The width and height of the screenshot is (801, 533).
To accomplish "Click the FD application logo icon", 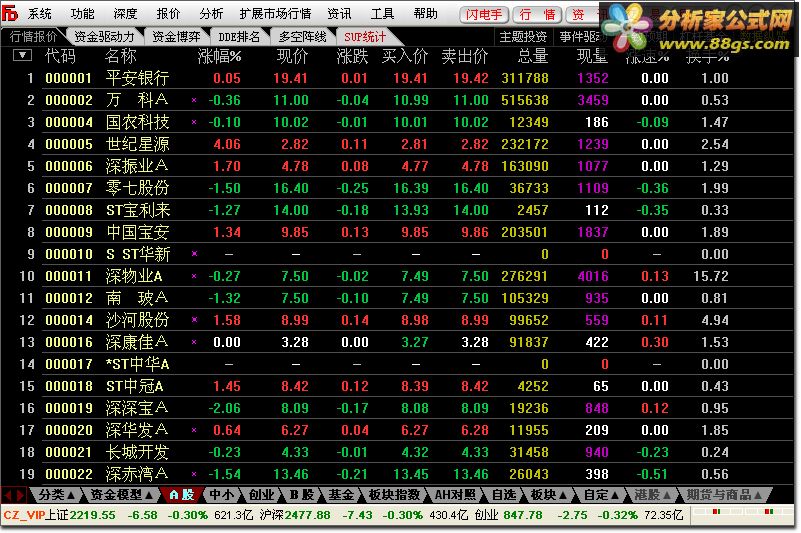I will coord(10,13).
